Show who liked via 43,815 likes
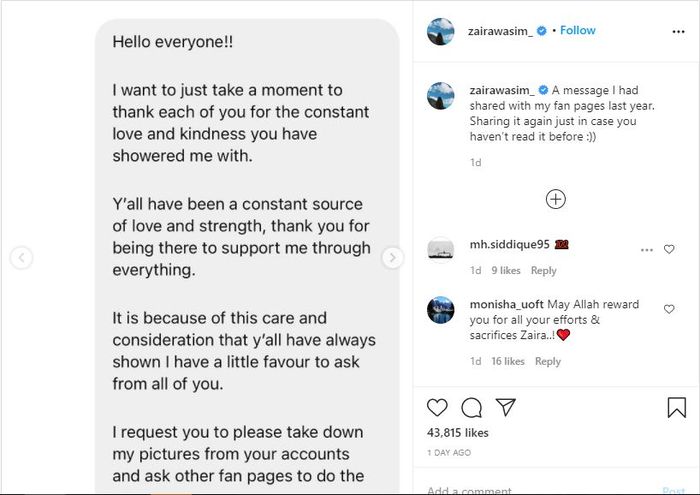This screenshot has width=700, height=495. click(458, 433)
